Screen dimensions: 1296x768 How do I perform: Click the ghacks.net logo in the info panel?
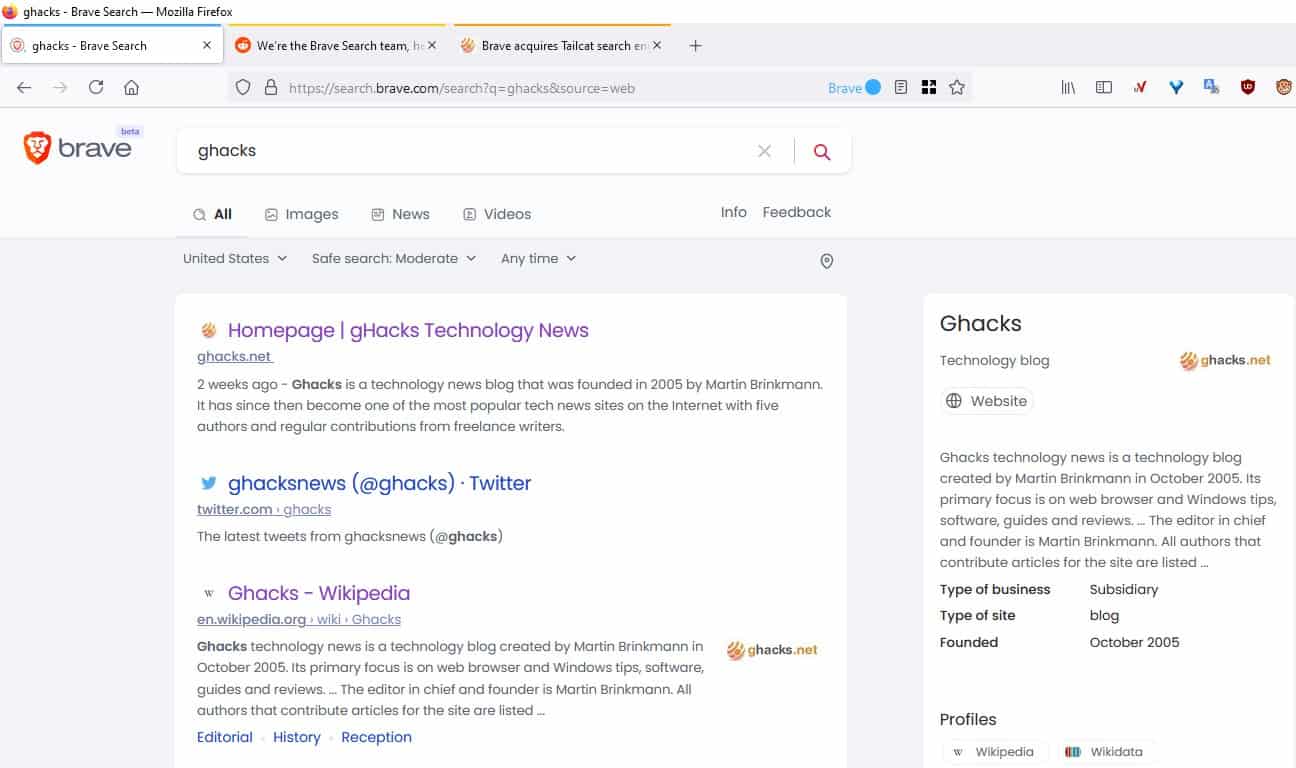coord(1225,360)
